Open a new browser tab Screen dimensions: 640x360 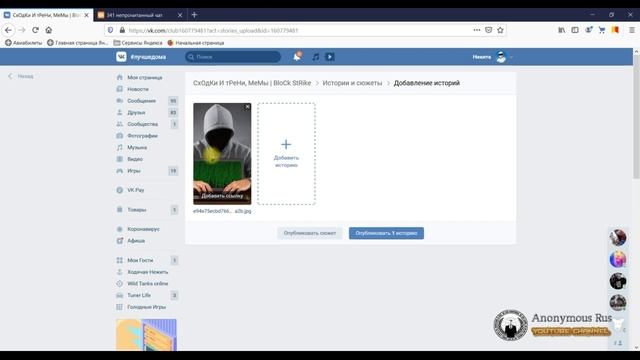(194, 15)
